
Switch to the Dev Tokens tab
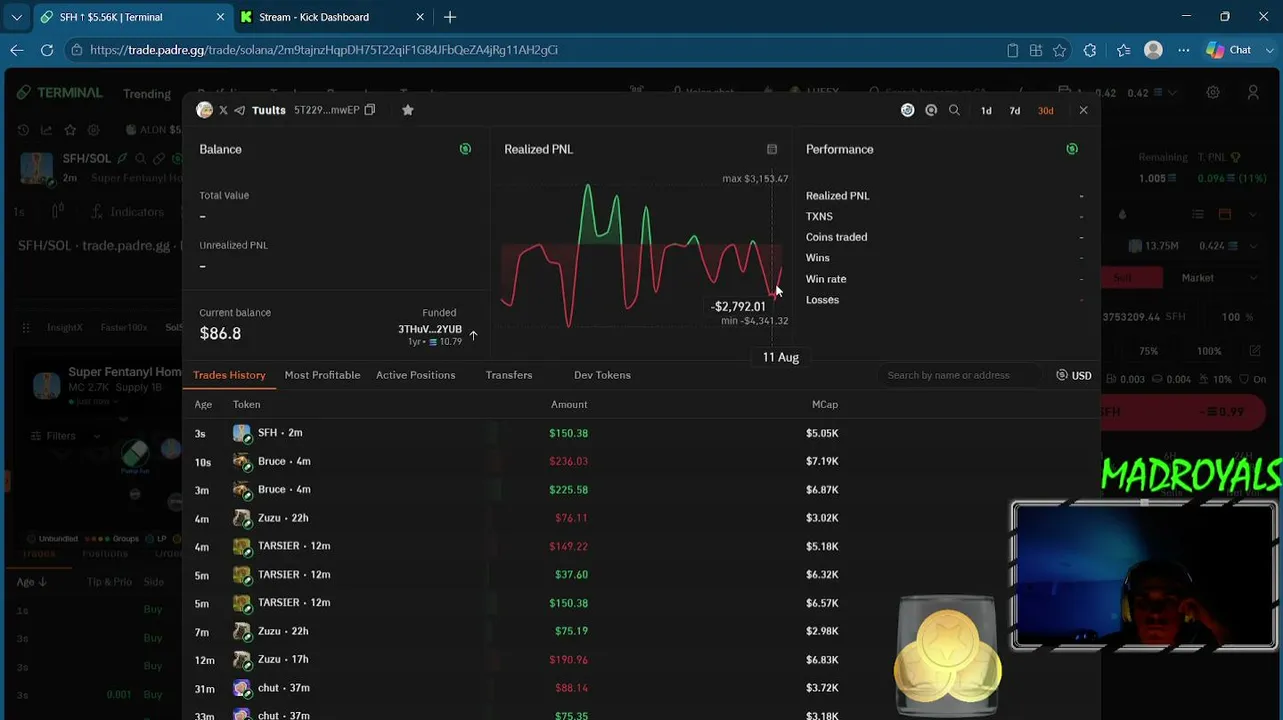point(602,375)
